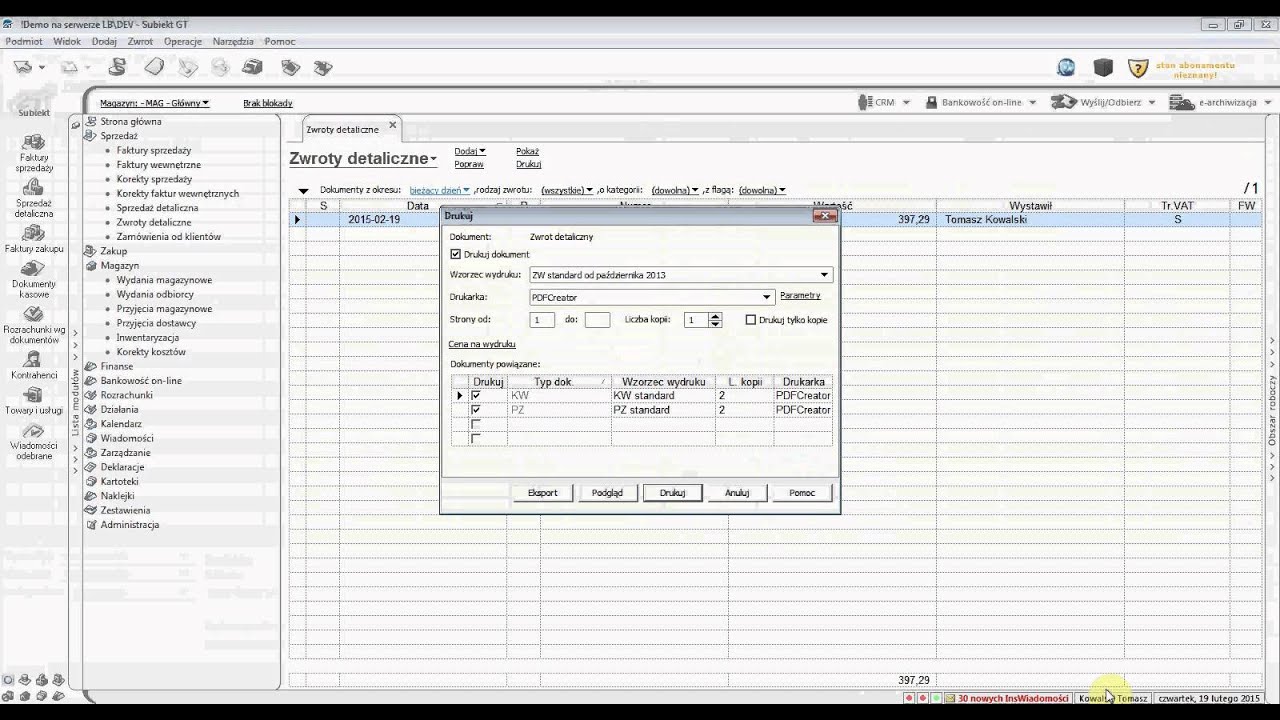Click the help shield icon in toolbar
This screenshot has width=1280, height=720.
(x=1138, y=68)
